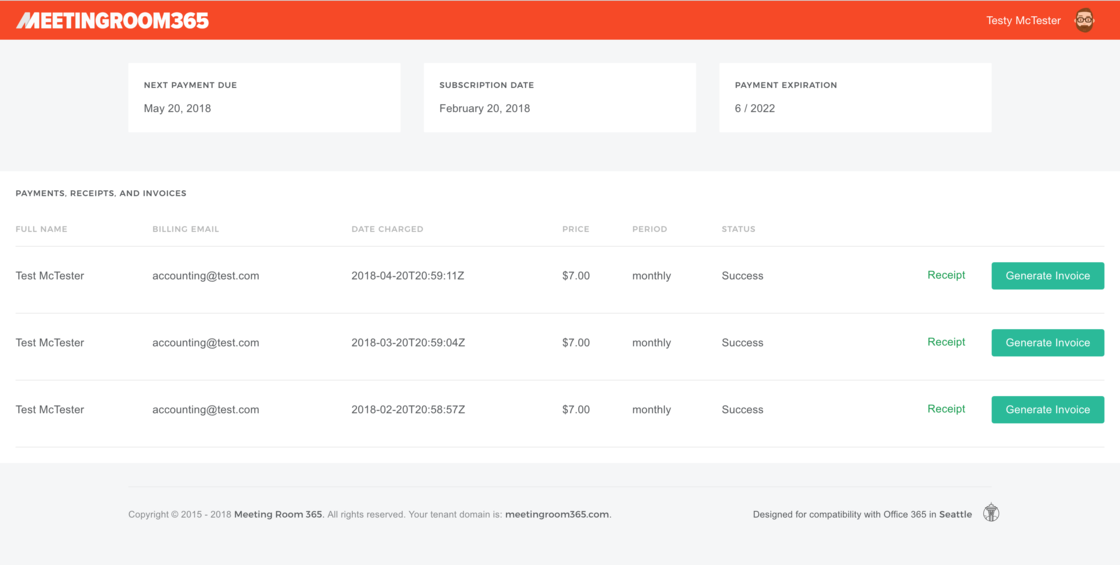Follow the Meeting Room 365 footer link
Viewport: 1120px width, 565px height.
point(279,514)
